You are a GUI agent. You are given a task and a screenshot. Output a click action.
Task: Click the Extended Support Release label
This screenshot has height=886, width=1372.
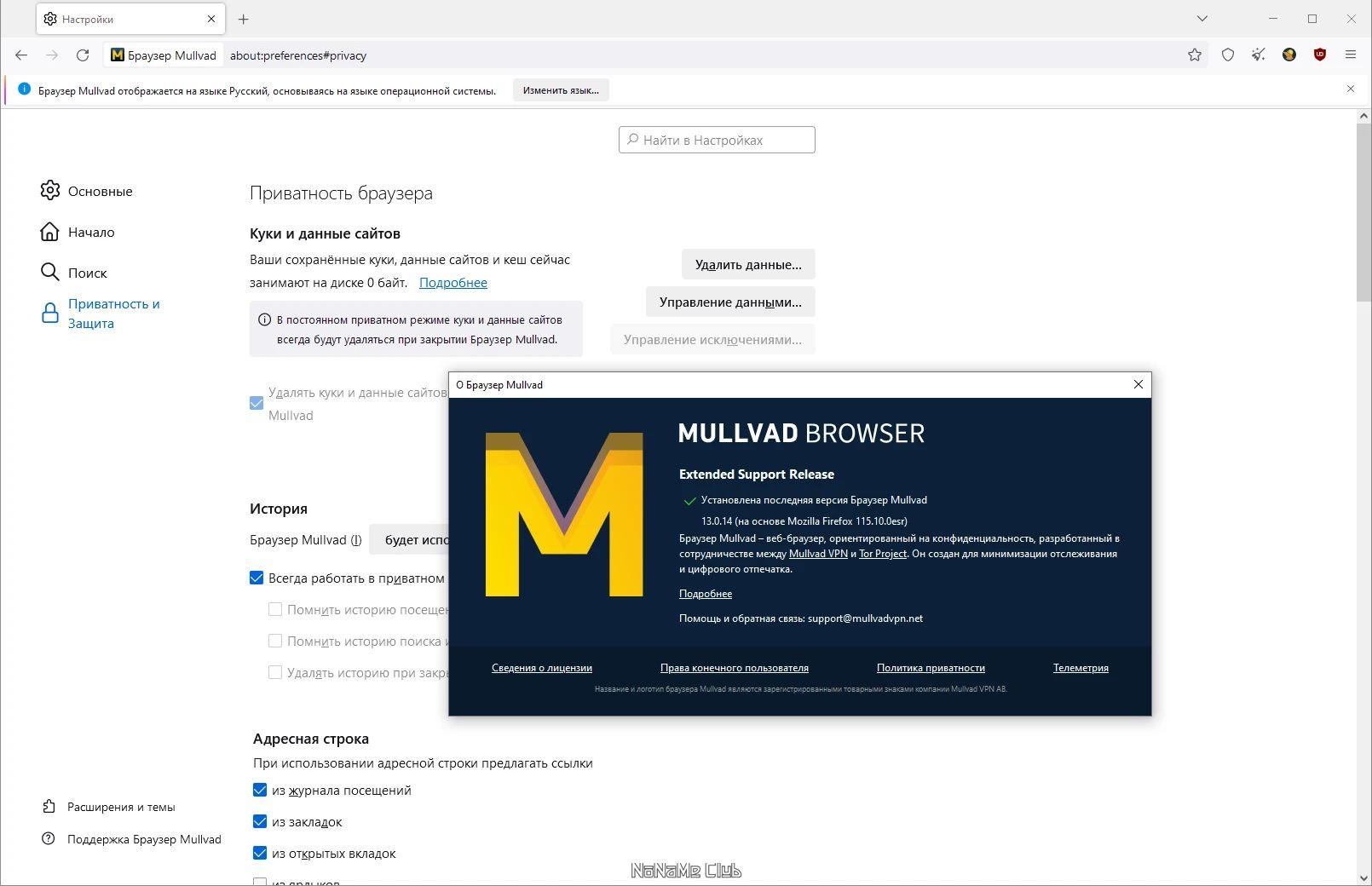click(757, 475)
